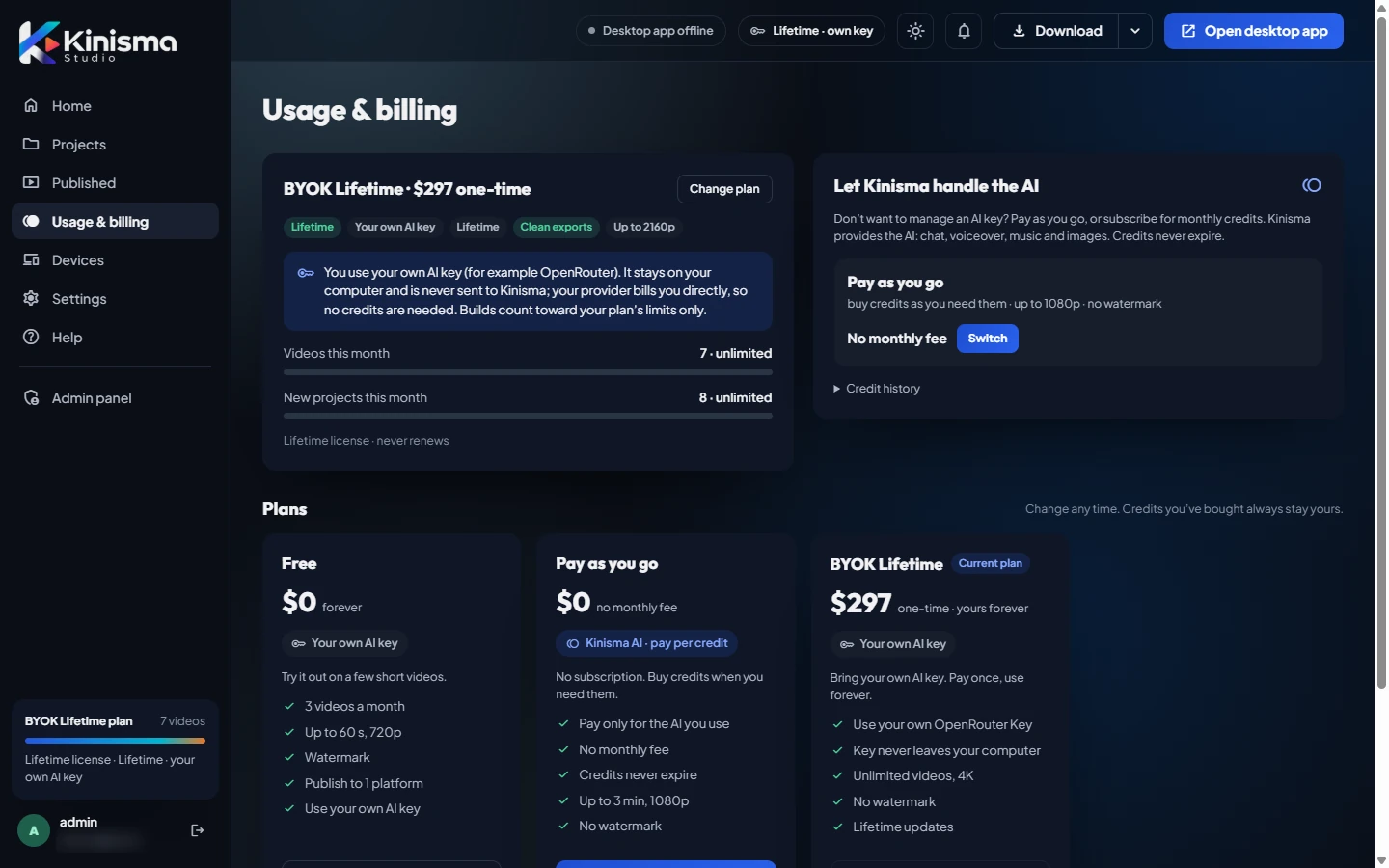This screenshot has width=1389, height=868.
Task: Click the BYOK Lifetime plan sidebar card
Action: 115,749
